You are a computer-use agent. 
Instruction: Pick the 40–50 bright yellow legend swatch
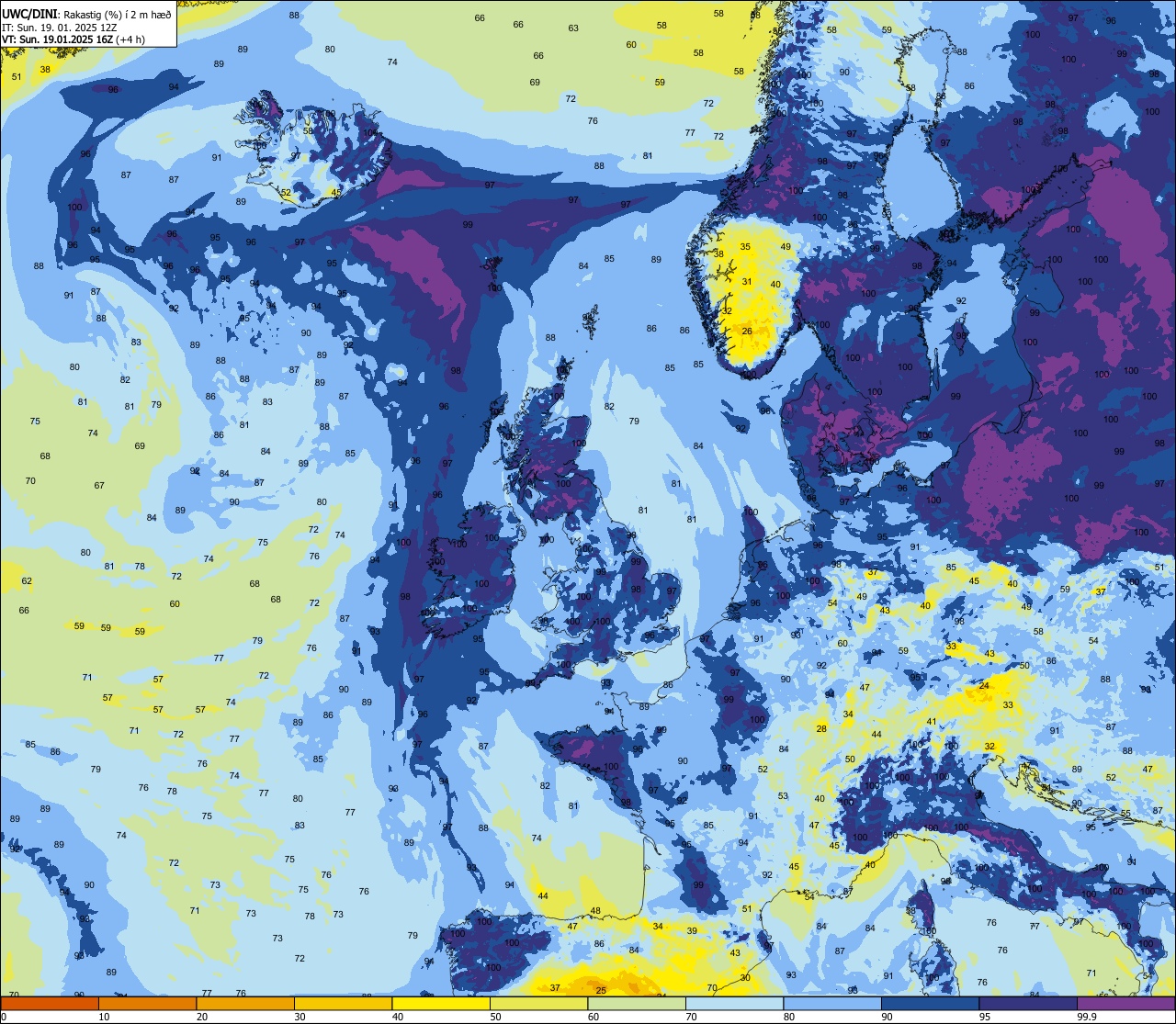(441, 1003)
